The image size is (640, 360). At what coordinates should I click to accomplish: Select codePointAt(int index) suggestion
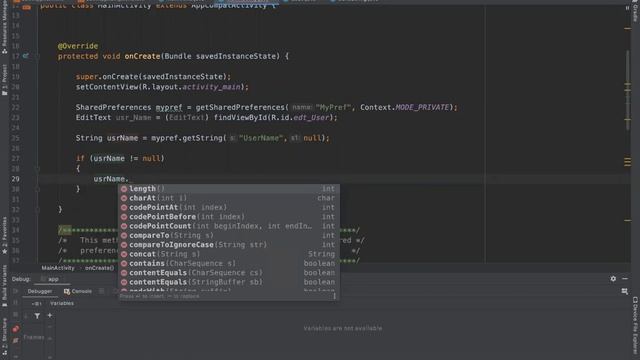click(229, 207)
